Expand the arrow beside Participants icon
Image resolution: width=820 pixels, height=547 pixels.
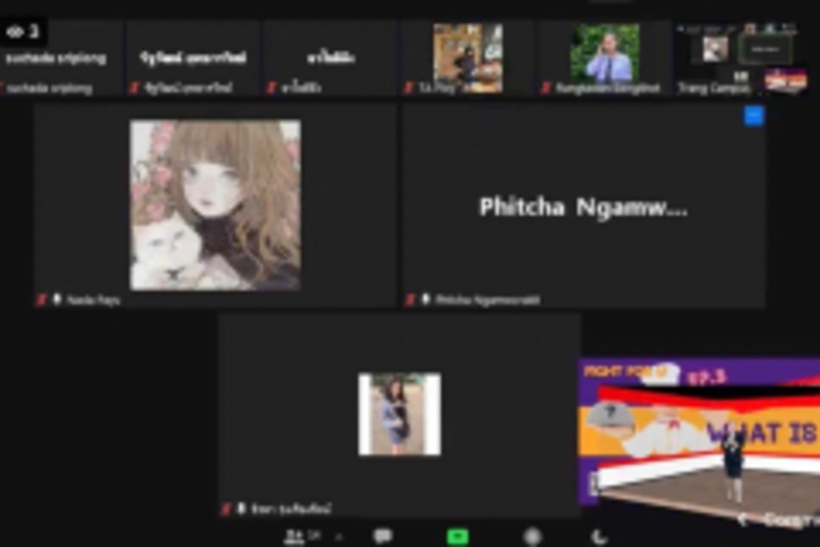(336, 537)
